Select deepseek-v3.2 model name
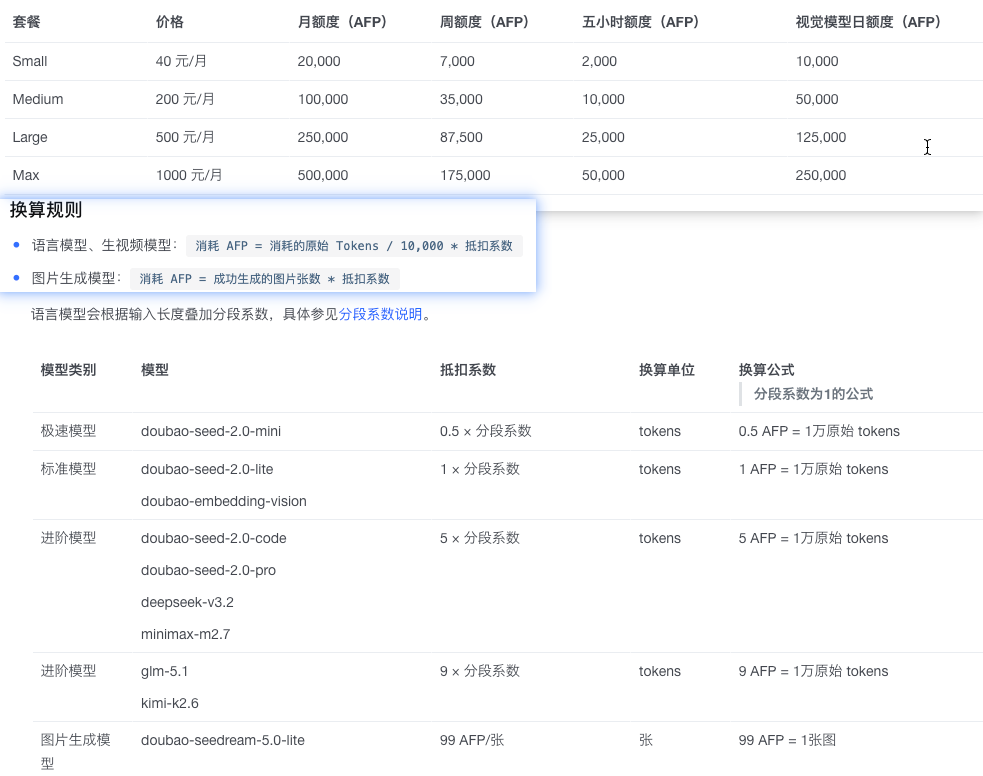 pos(187,602)
